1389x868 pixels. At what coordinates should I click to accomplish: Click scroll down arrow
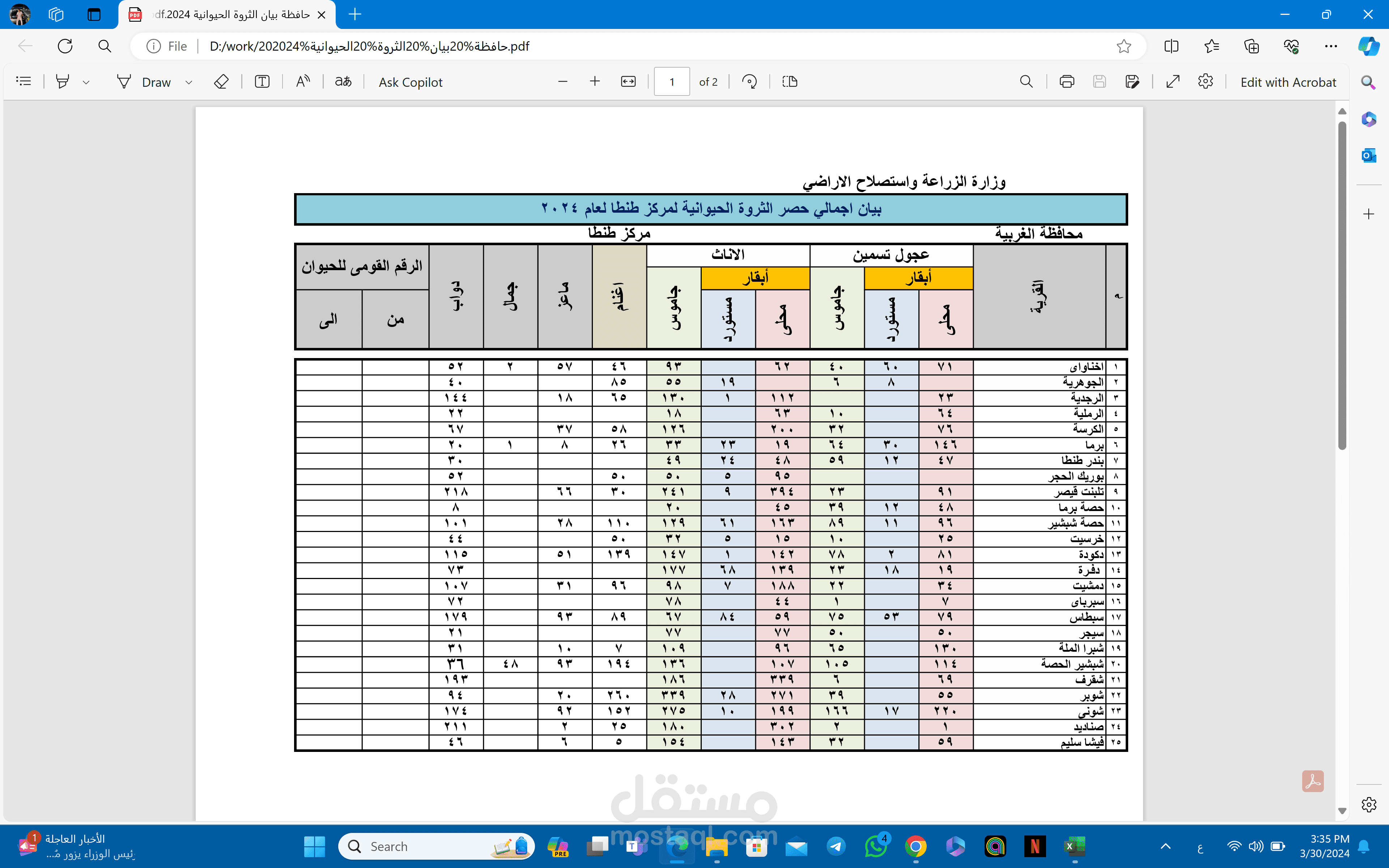click(x=1342, y=810)
